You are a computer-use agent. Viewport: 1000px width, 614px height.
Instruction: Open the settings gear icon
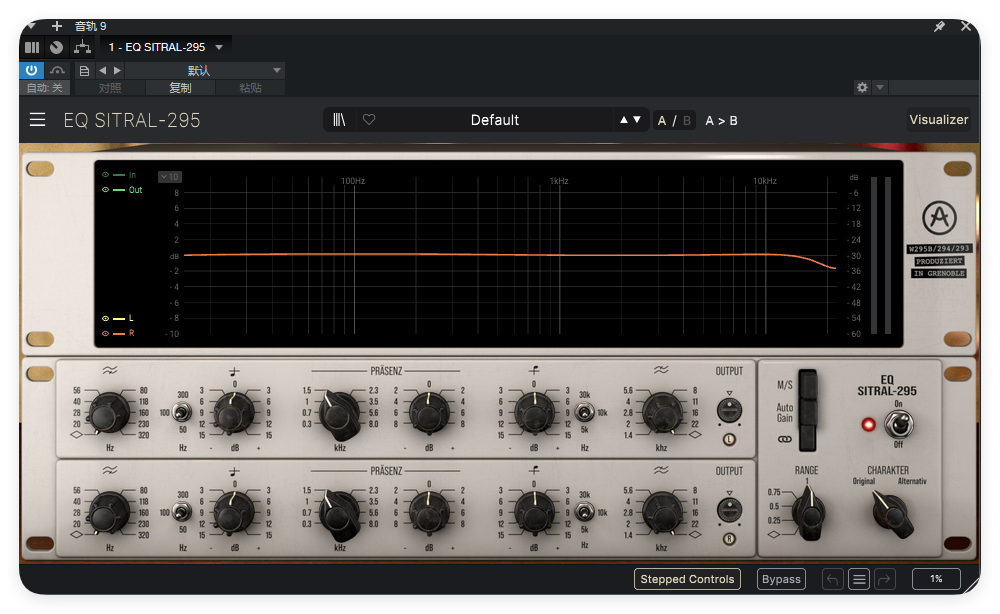pyautogui.click(x=862, y=87)
